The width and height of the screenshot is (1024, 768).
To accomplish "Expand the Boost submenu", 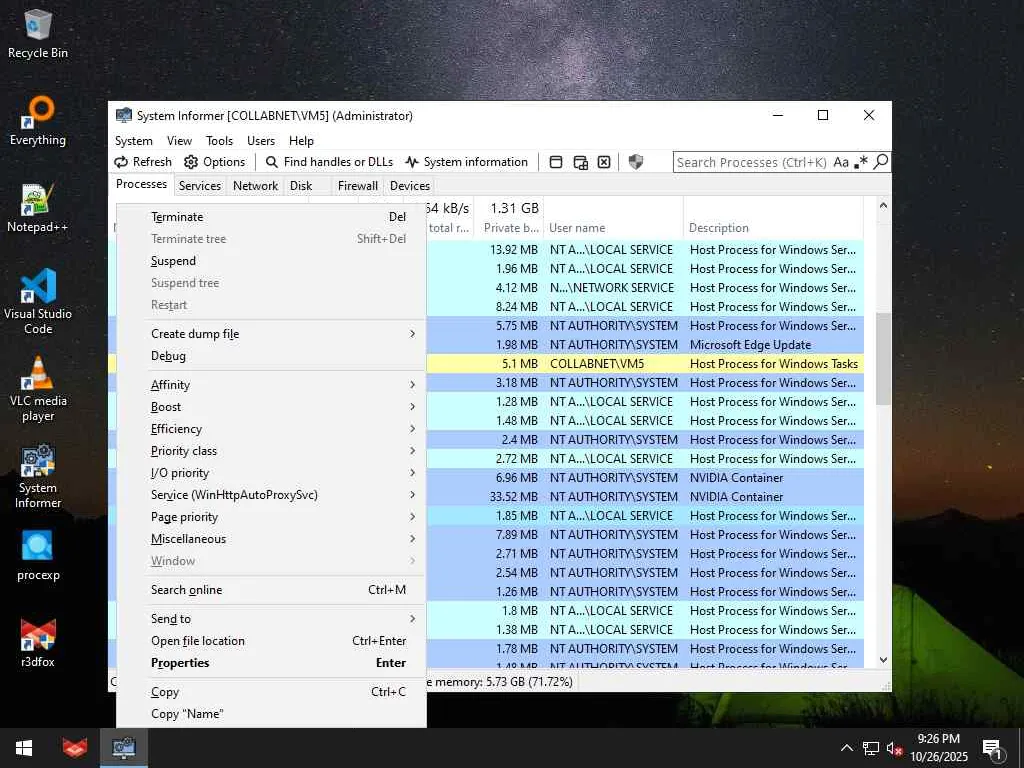I will coord(272,407).
